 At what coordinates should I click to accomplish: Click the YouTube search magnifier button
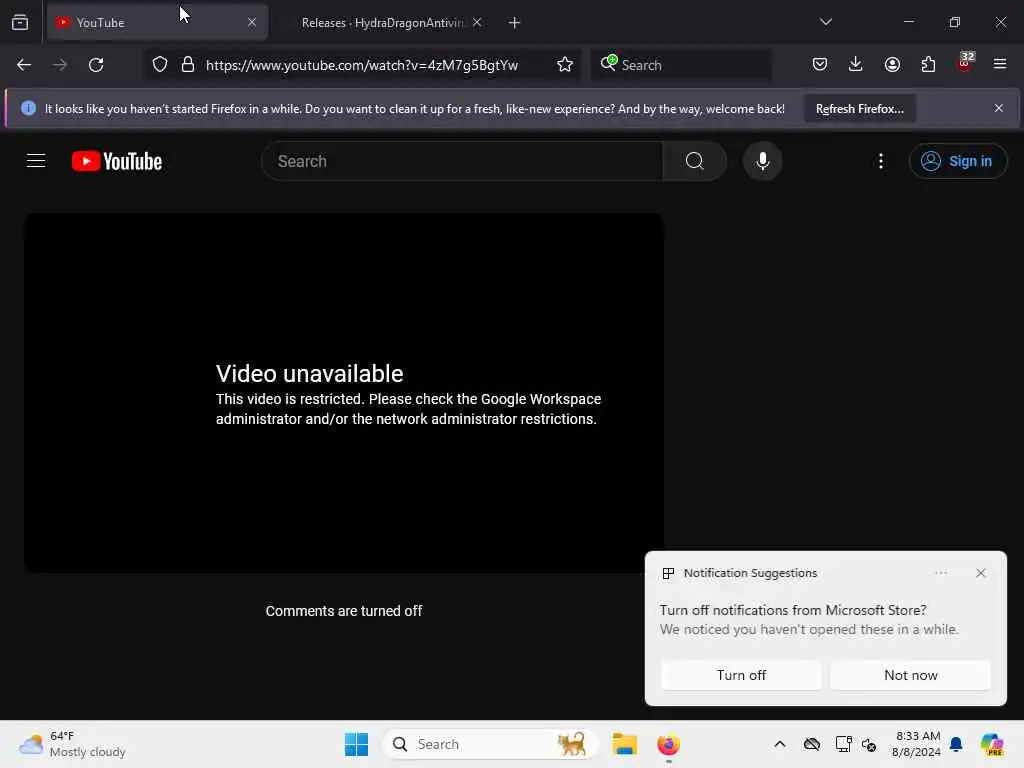pyautogui.click(x=695, y=161)
